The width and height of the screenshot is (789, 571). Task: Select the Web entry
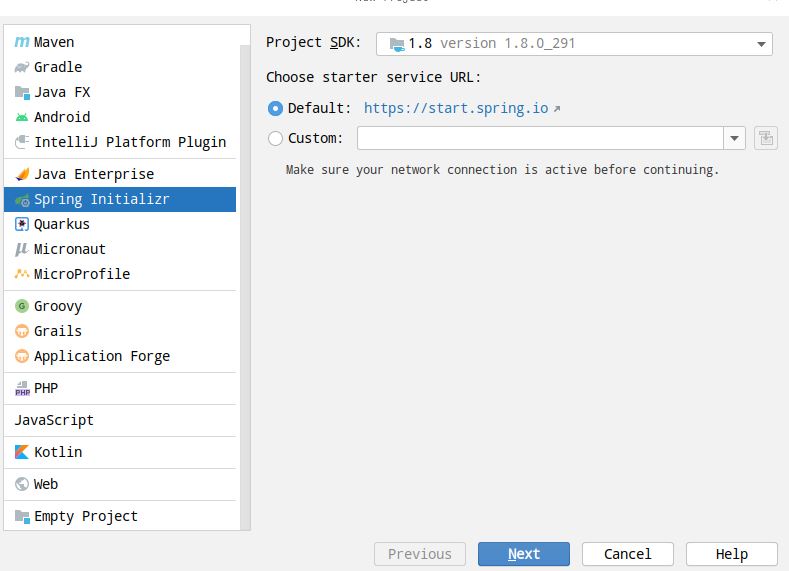coord(120,484)
